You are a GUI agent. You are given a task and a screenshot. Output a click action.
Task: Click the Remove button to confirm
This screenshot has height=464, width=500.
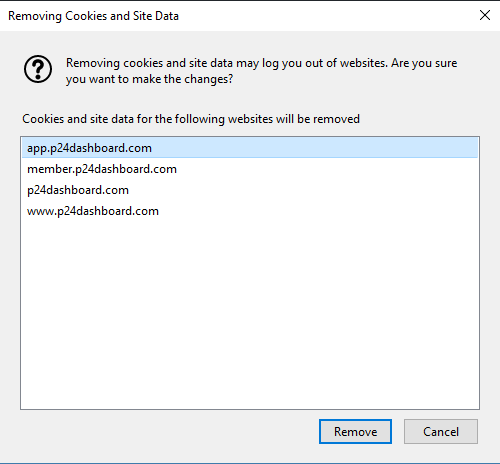[355, 431]
